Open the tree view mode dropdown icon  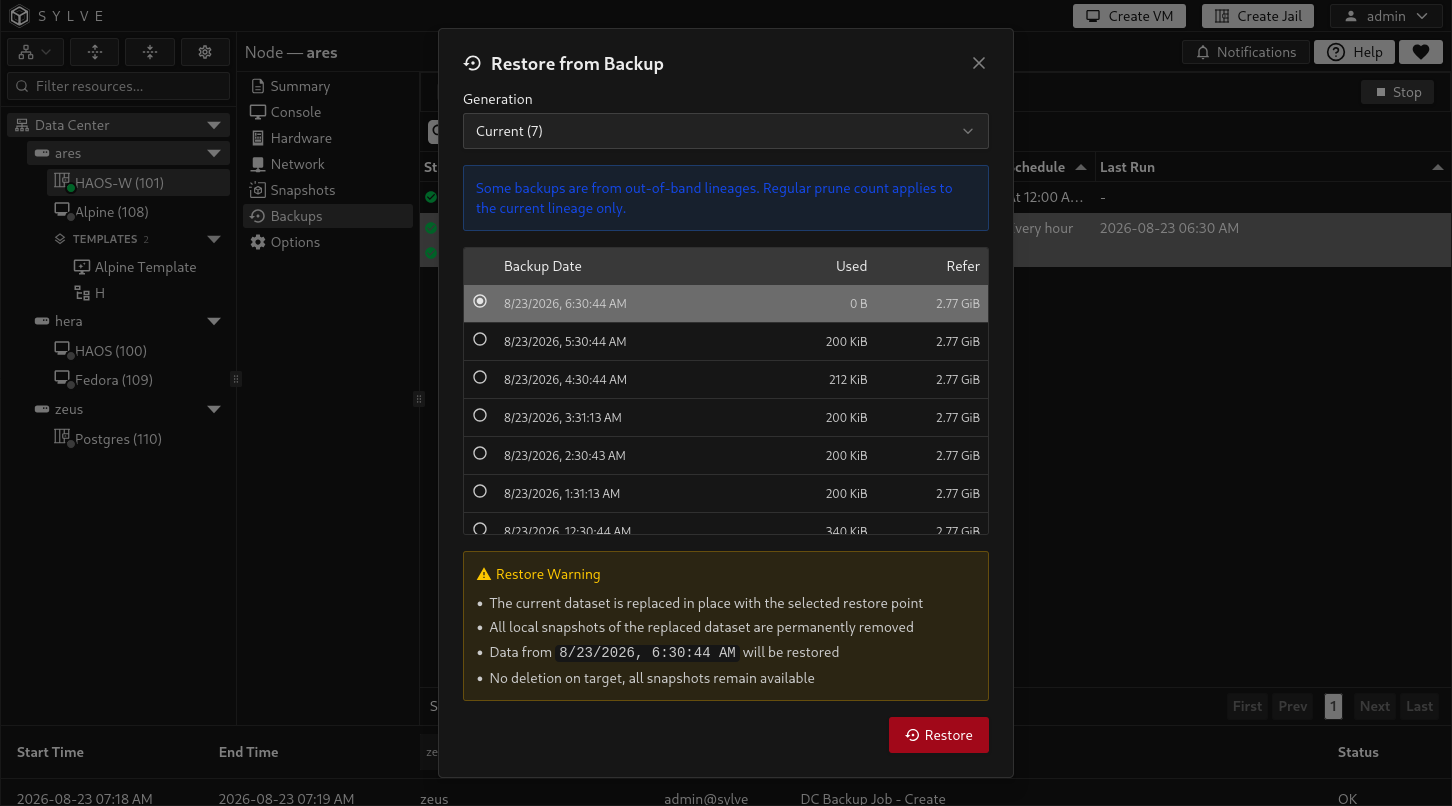[x=36, y=52]
